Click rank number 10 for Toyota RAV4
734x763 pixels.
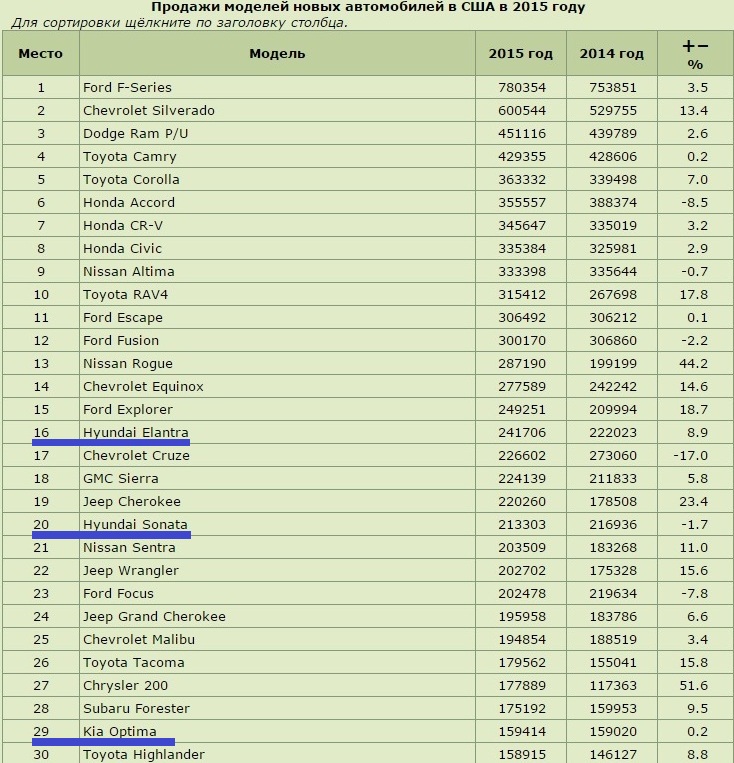[41, 294]
